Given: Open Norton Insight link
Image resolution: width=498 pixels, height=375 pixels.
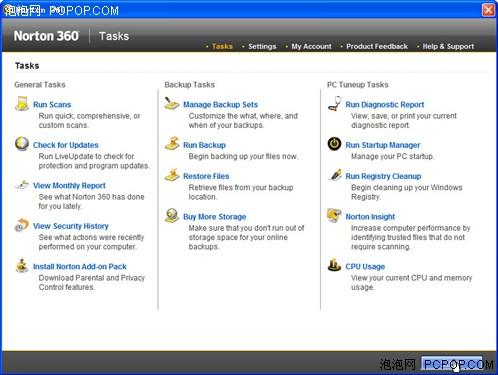Looking at the screenshot, I should pos(370,217).
